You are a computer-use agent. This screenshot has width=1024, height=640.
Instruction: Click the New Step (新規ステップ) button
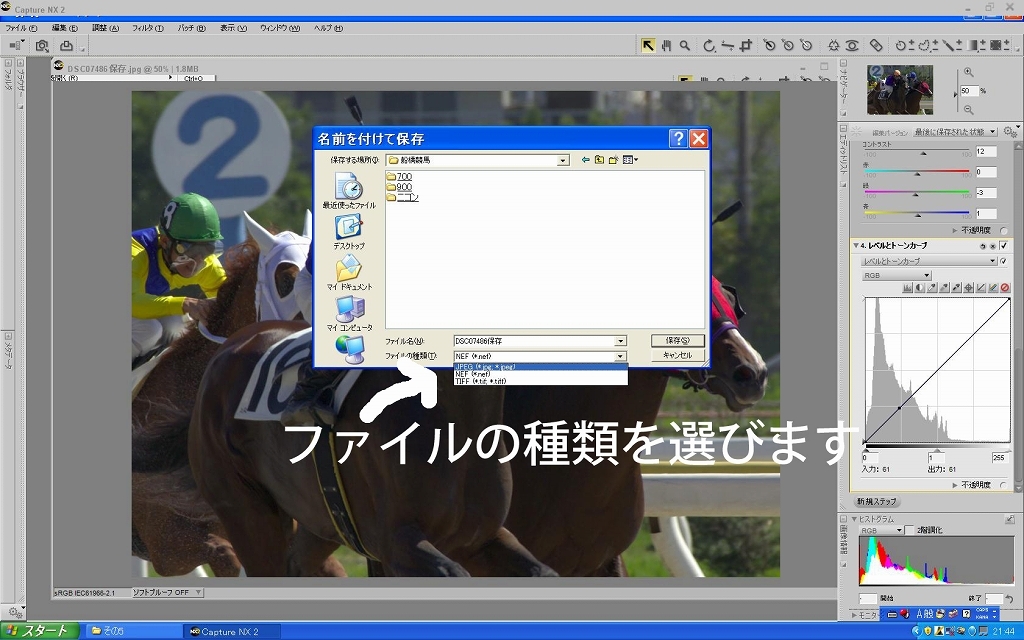(877, 502)
